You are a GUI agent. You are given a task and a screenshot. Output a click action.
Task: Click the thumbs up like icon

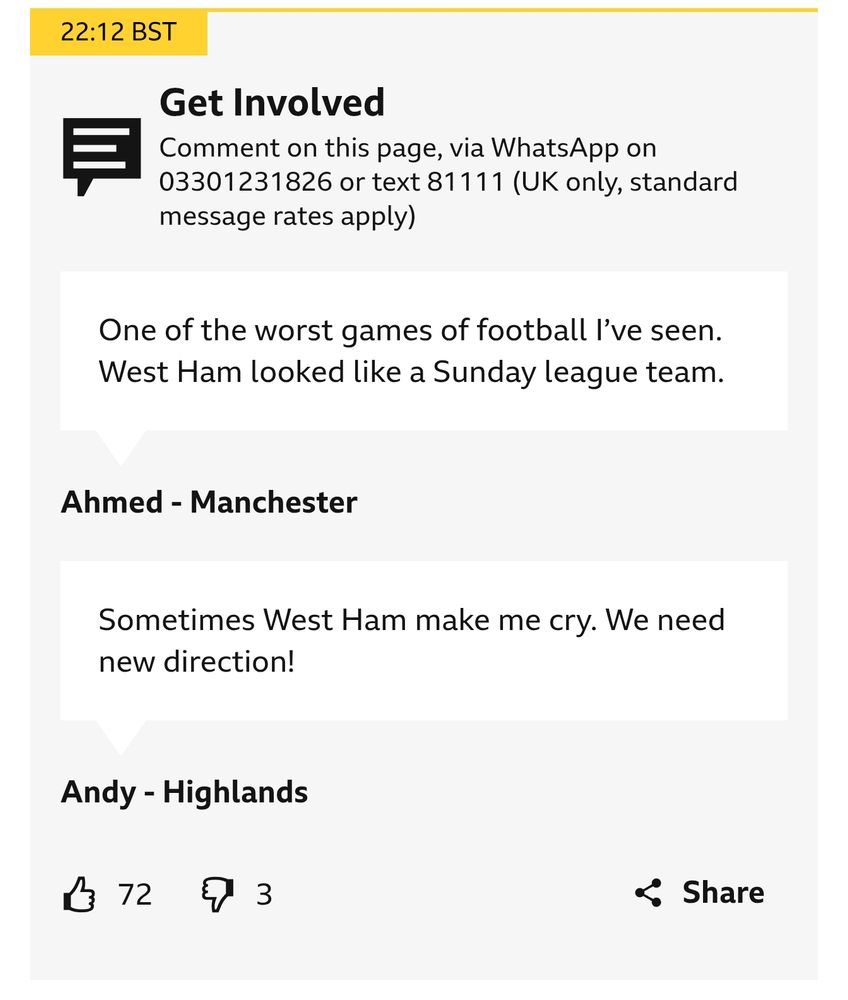[x=79, y=893]
